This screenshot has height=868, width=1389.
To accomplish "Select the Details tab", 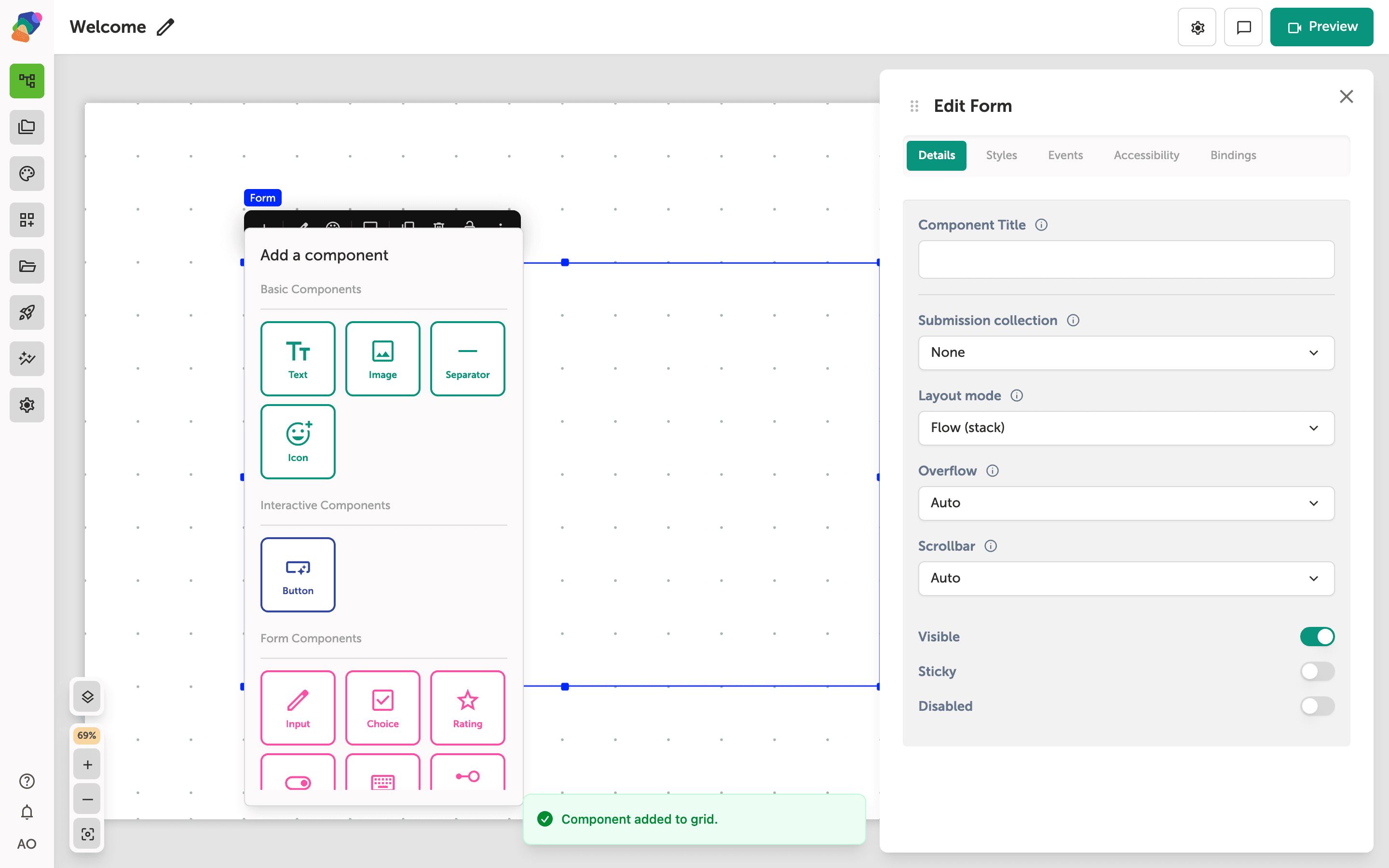I will pos(936,155).
